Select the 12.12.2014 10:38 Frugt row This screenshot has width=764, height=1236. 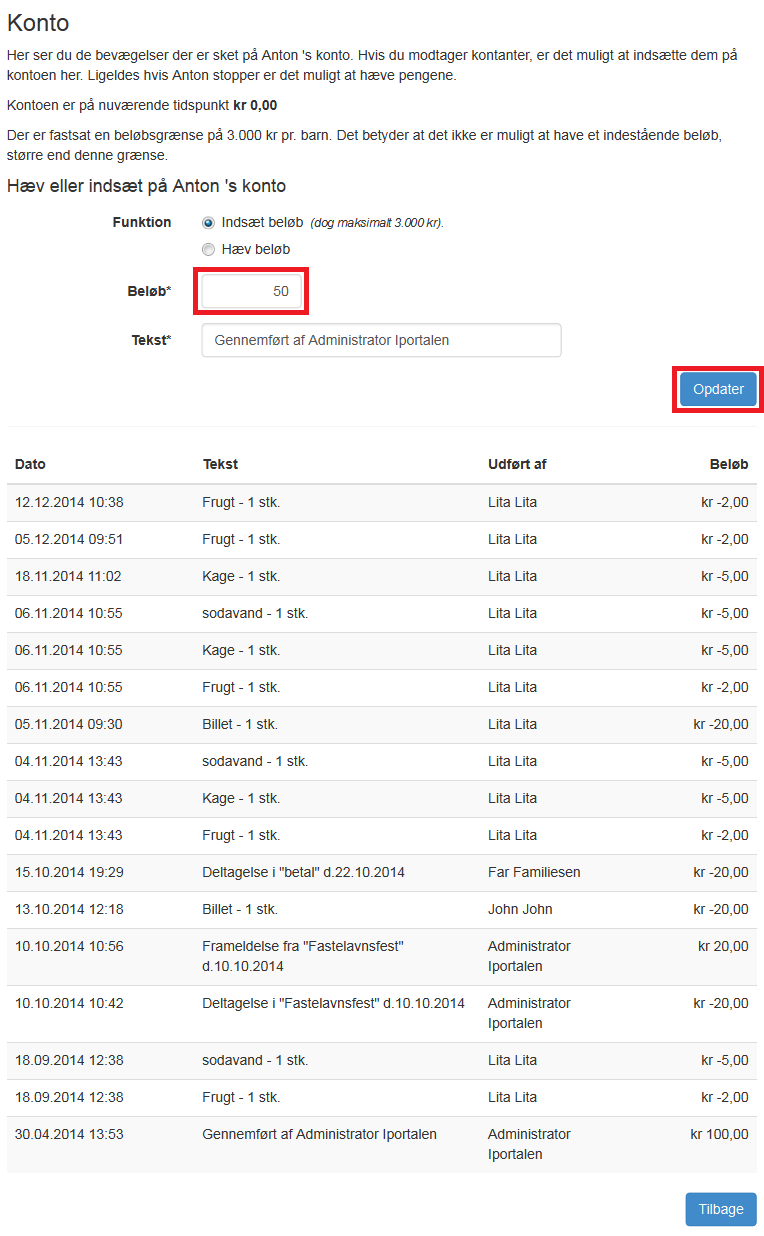click(x=382, y=502)
